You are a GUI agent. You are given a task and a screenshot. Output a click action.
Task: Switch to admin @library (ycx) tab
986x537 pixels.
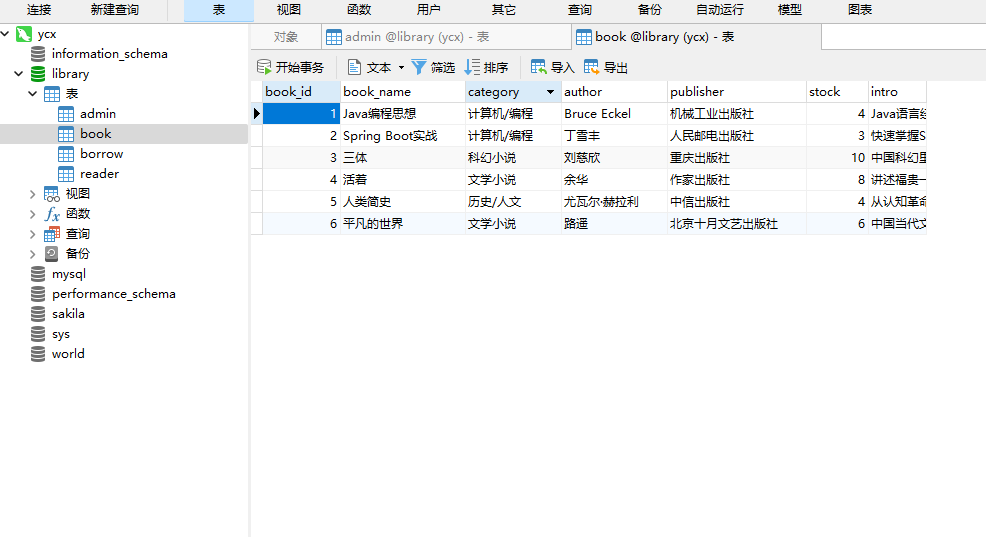coord(446,37)
